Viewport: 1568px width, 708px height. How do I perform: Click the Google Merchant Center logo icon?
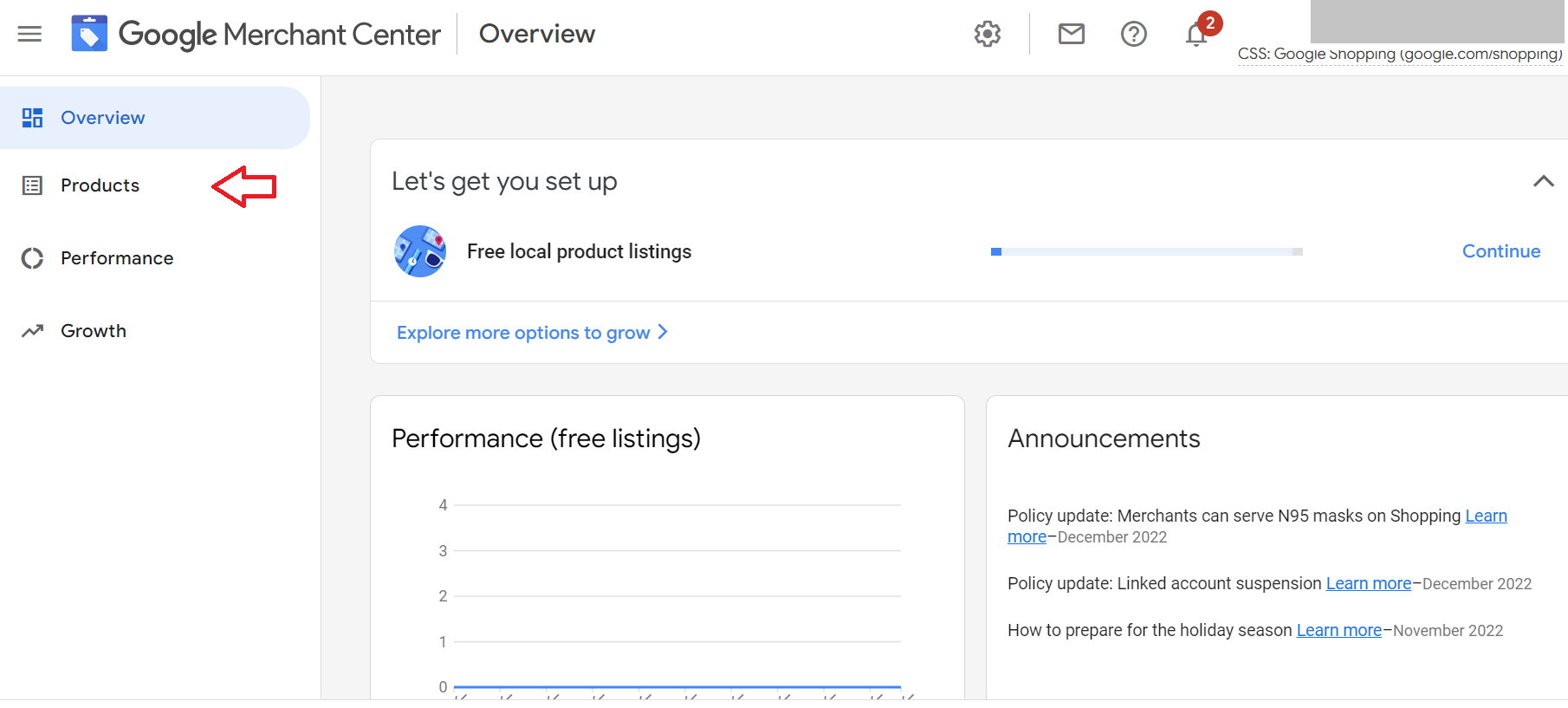pos(89,34)
